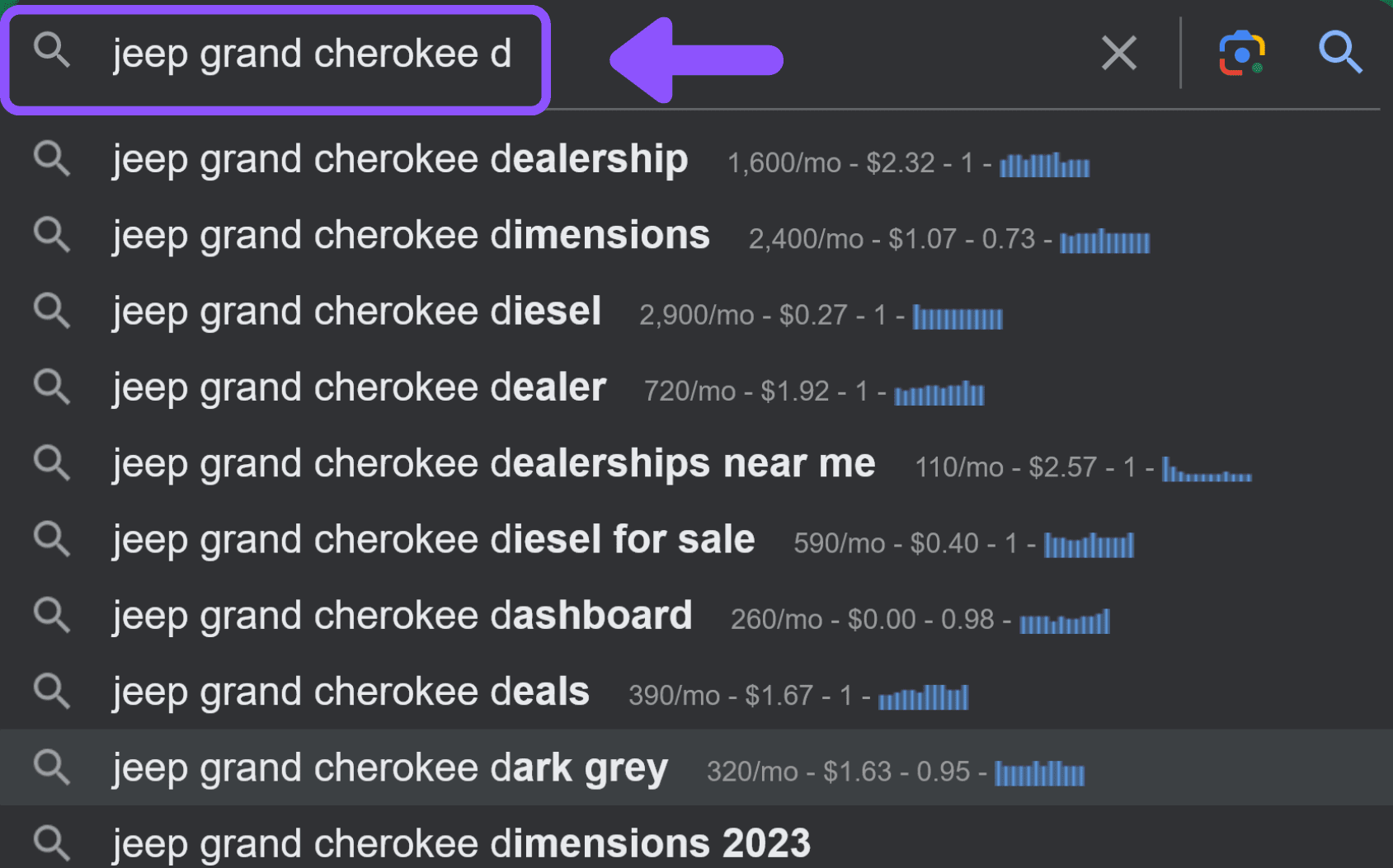This screenshot has height=868, width=1393.
Task: Click the blue search magnifier button
Action: pos(1340,53)
